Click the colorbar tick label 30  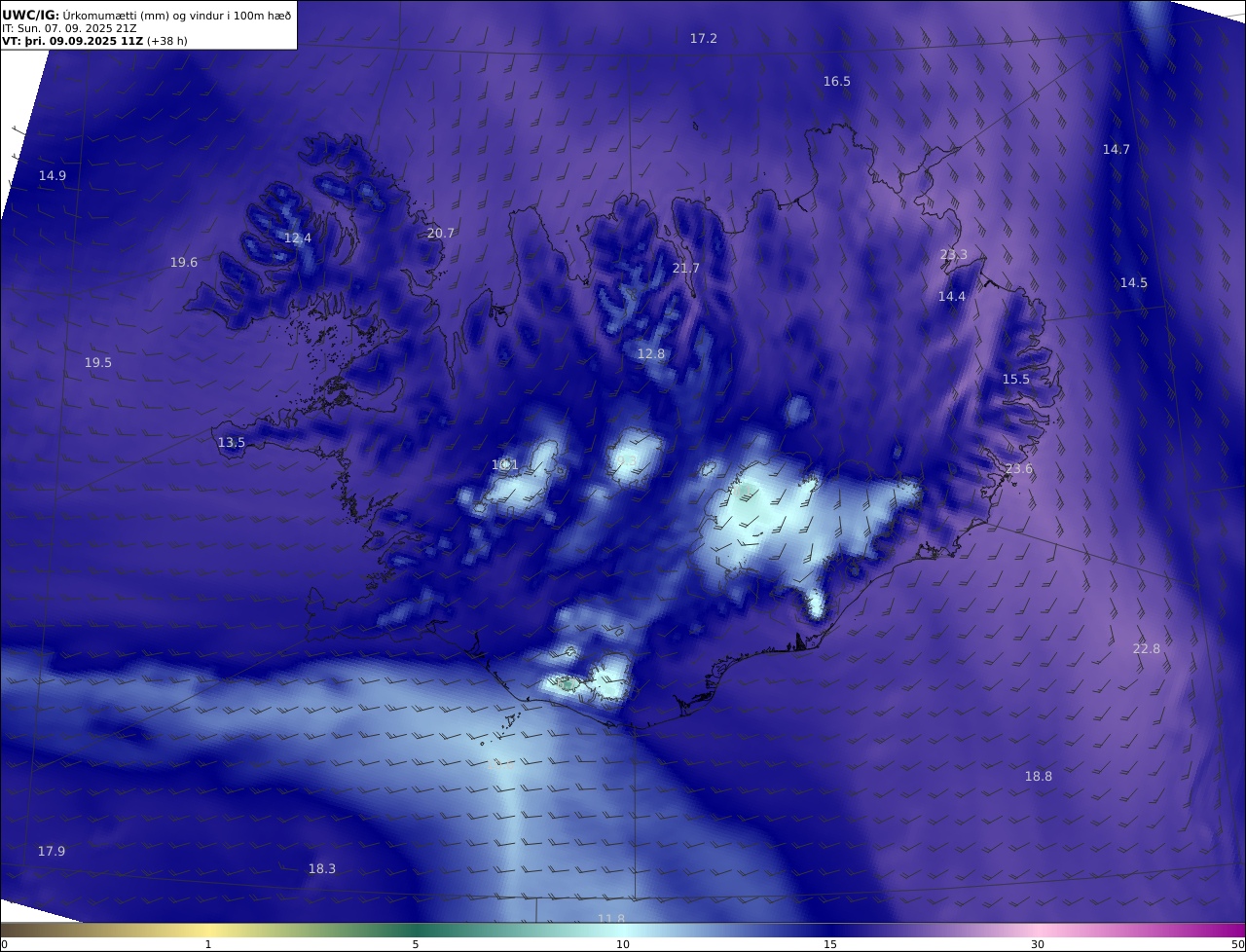pos(1038,944)
